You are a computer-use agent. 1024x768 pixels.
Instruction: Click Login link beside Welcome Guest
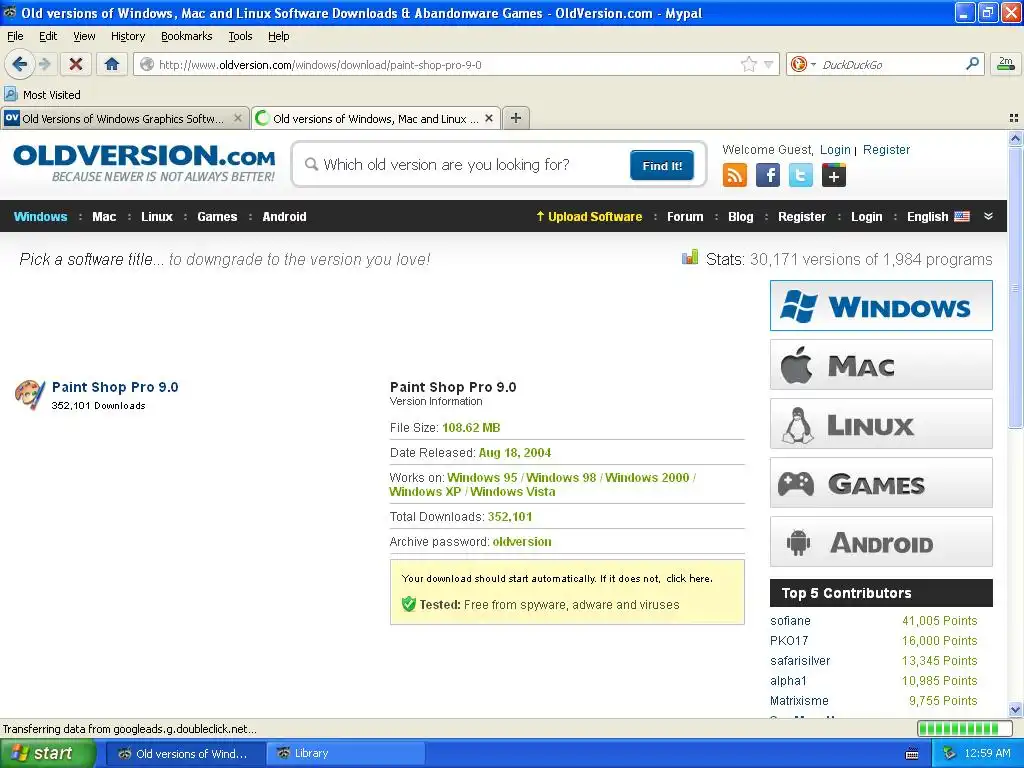(x=835, y=150)
